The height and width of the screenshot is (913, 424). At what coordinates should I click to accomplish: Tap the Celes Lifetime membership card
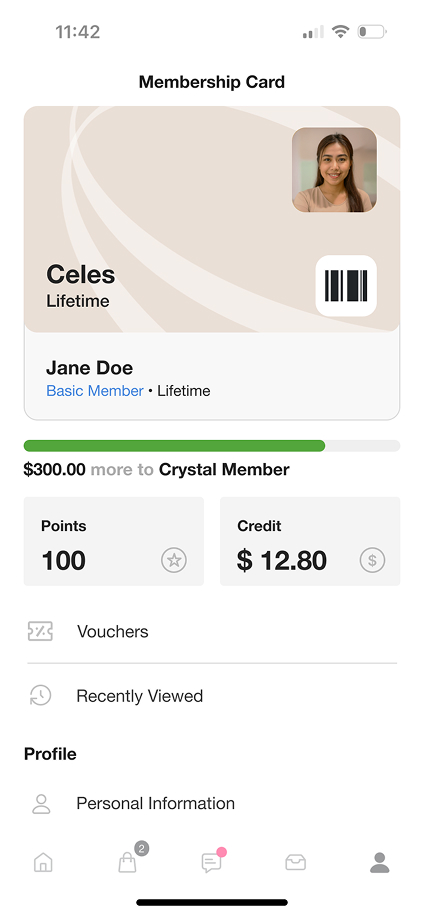(212, 219)
